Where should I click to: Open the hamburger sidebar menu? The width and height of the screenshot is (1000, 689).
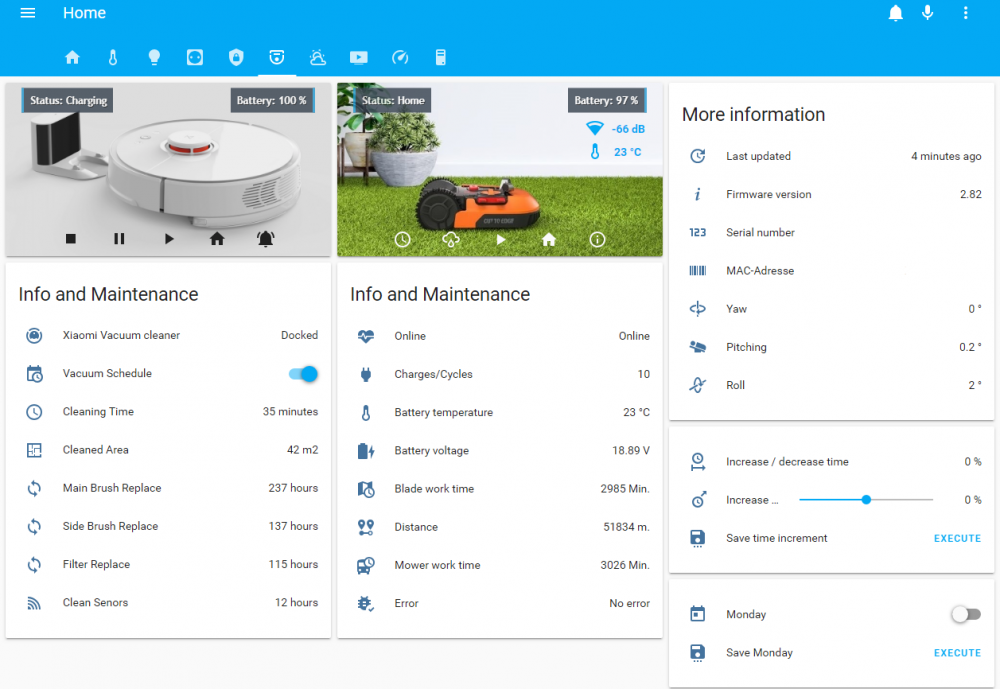click(28, 13)
